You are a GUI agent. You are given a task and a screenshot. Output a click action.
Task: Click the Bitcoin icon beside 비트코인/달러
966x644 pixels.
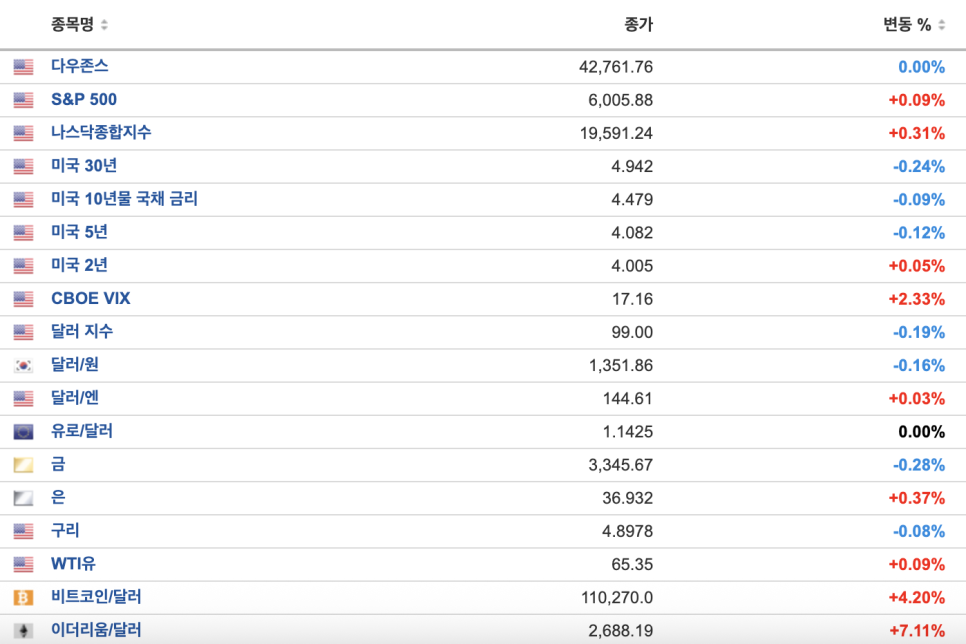click(x=23, y=598)
